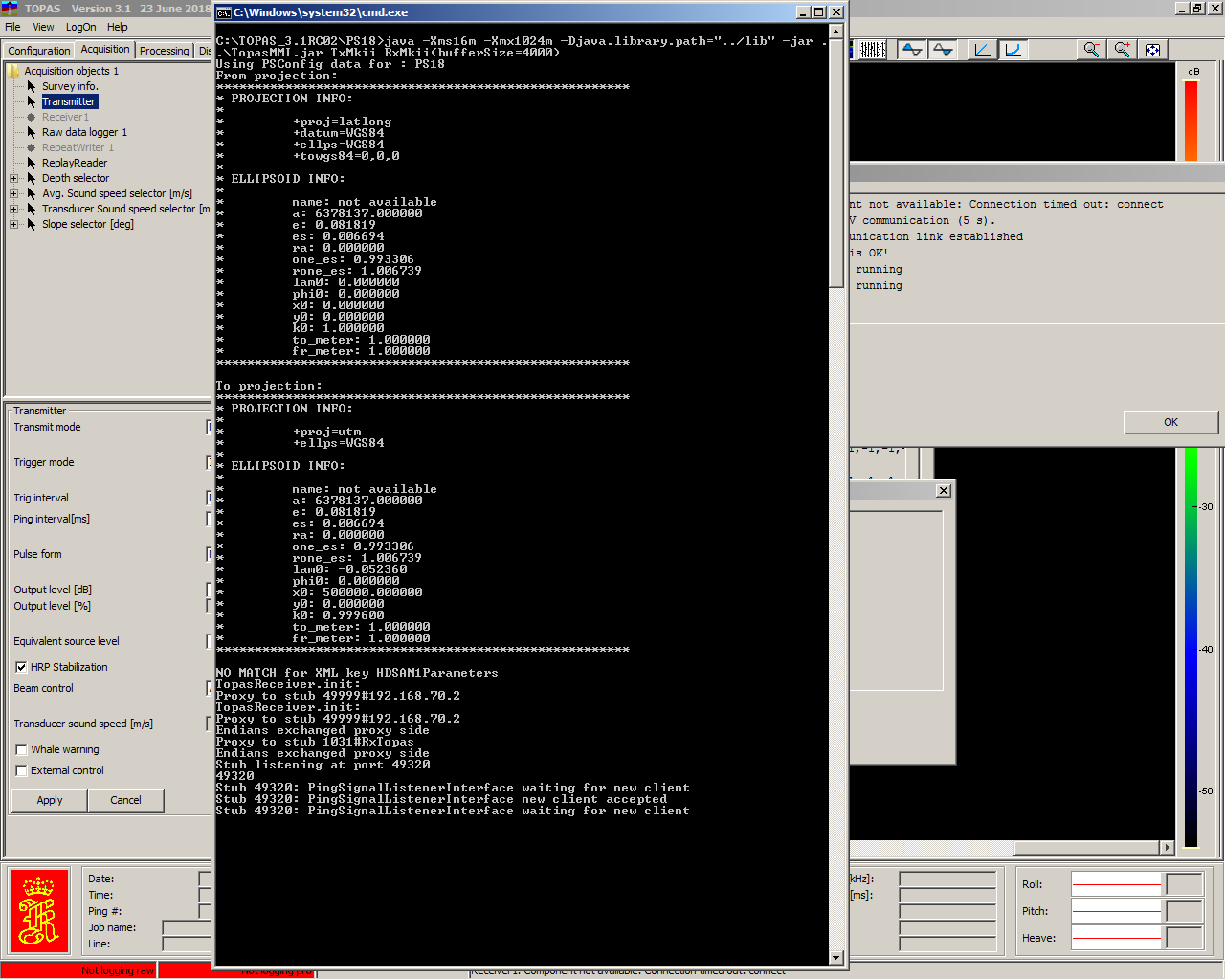Screen dimensions: 1225x980
Task: Click the cmd window scroll-down arrow
Action: pyautogui.click(x=835, y=957)
